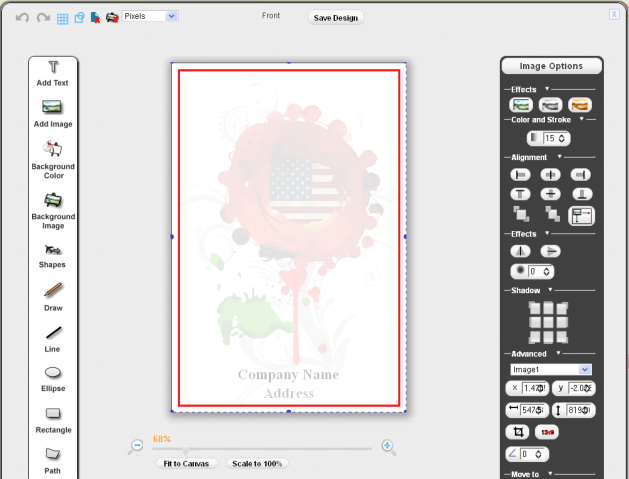Click the width input field
Screen dimensions: 629x479
(532, 410)
